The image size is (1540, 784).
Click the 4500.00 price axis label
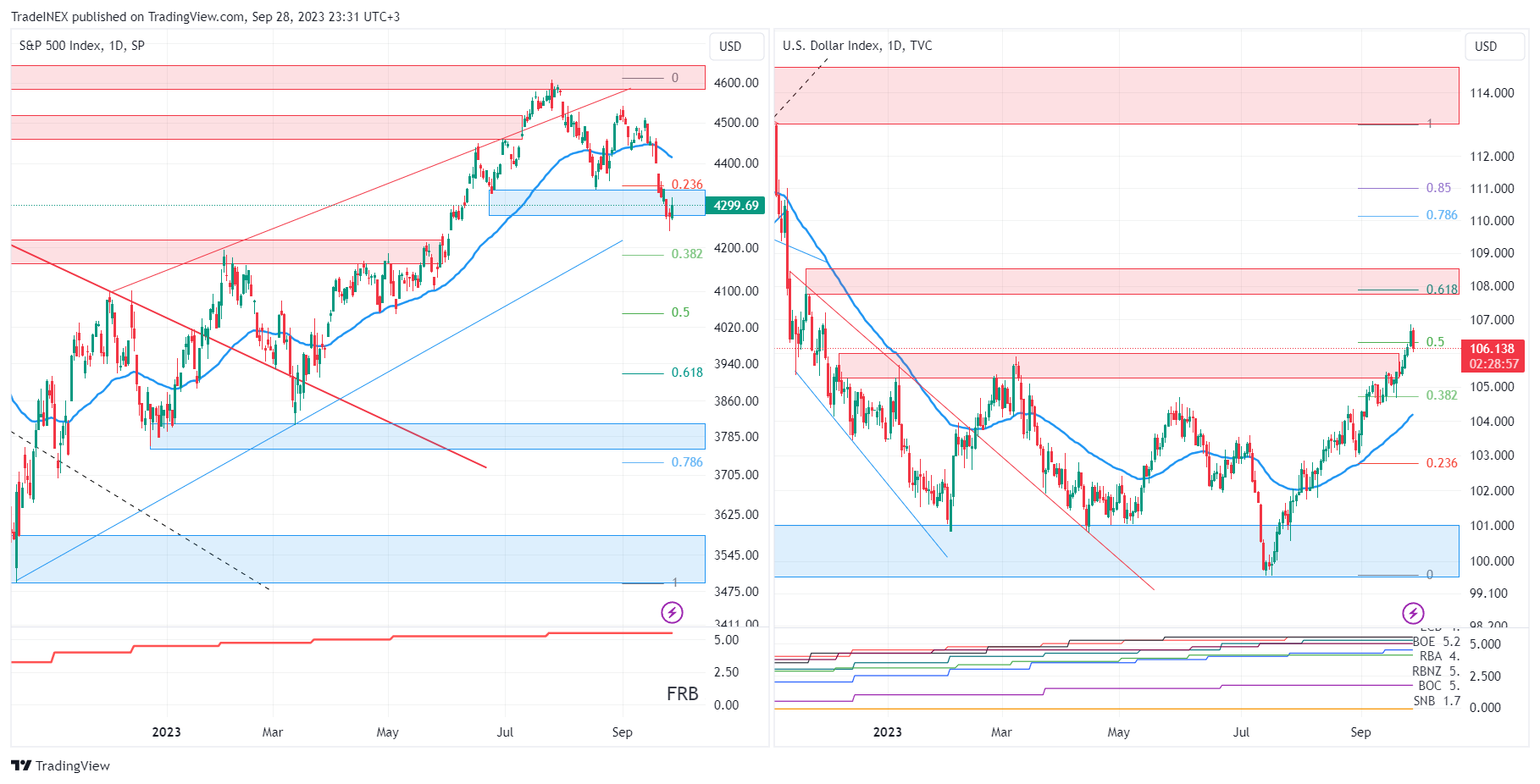point(736,123)
